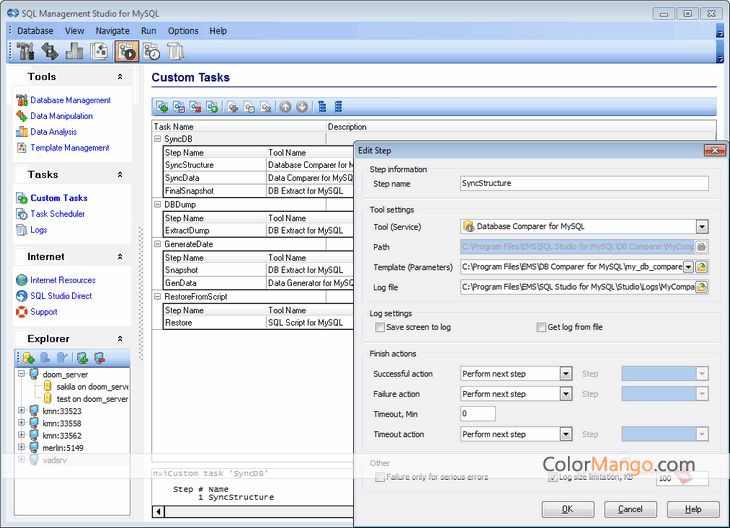This screenshot has height=528, width=730.
Task: Click the register host icon with the green plus
Action: pyautogui.click(x=82, y=358)
